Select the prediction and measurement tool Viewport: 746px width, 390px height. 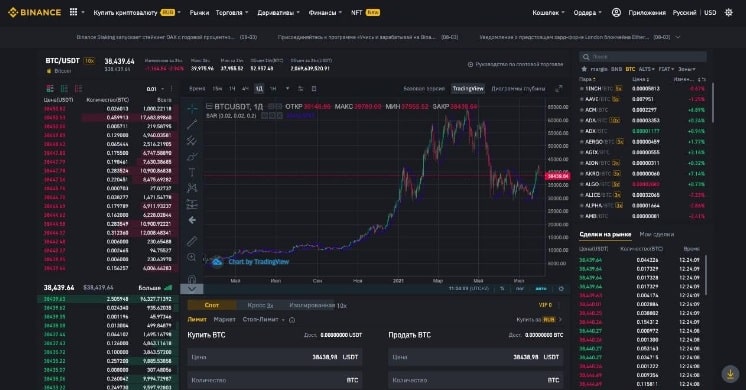(x=192, y=204)
